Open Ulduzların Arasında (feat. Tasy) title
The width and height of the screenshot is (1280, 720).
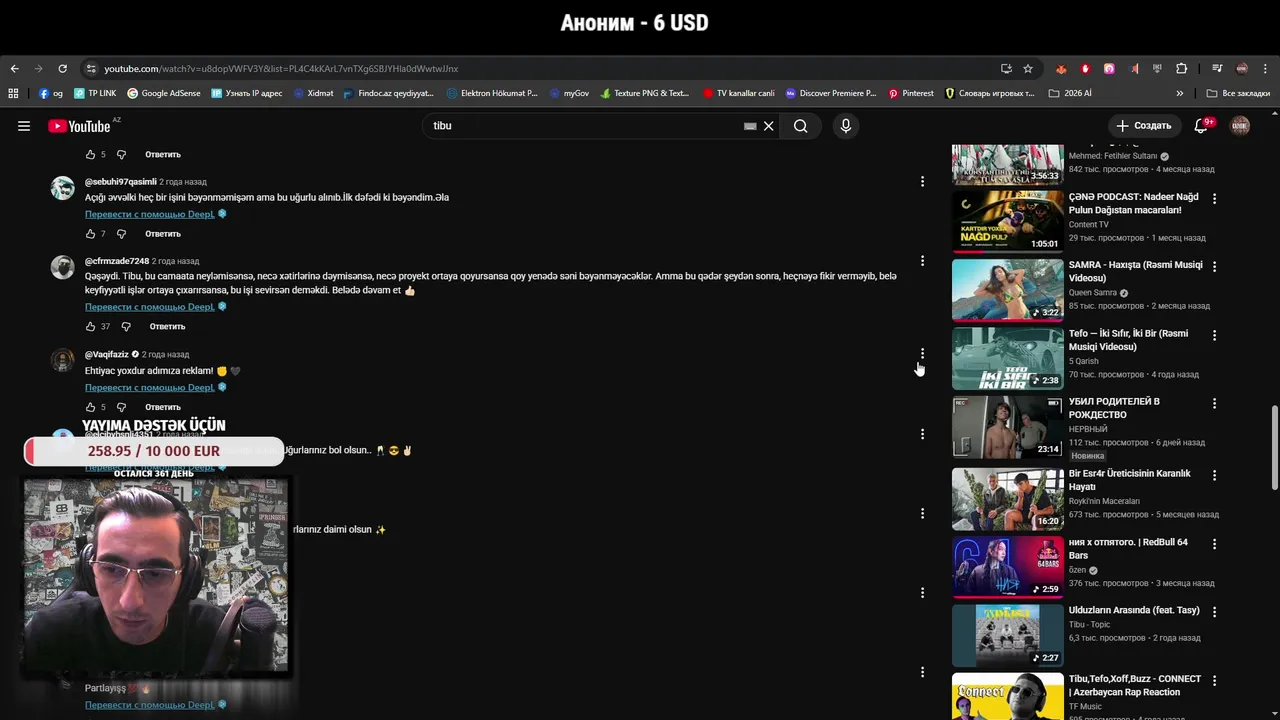pos(1134,610)
